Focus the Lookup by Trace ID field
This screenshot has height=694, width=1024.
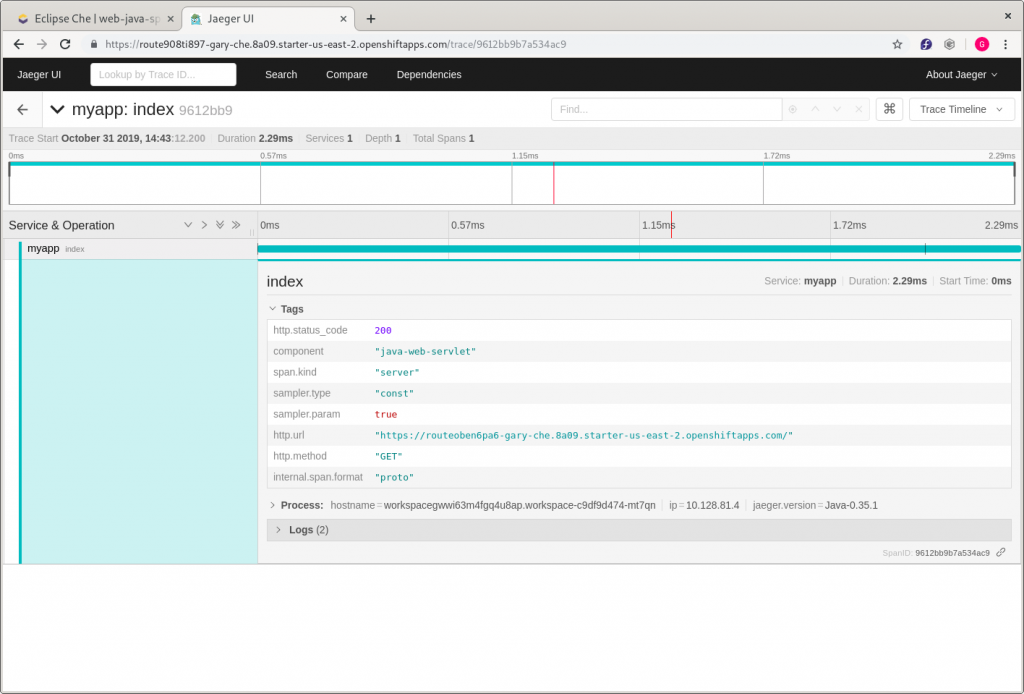163,74
